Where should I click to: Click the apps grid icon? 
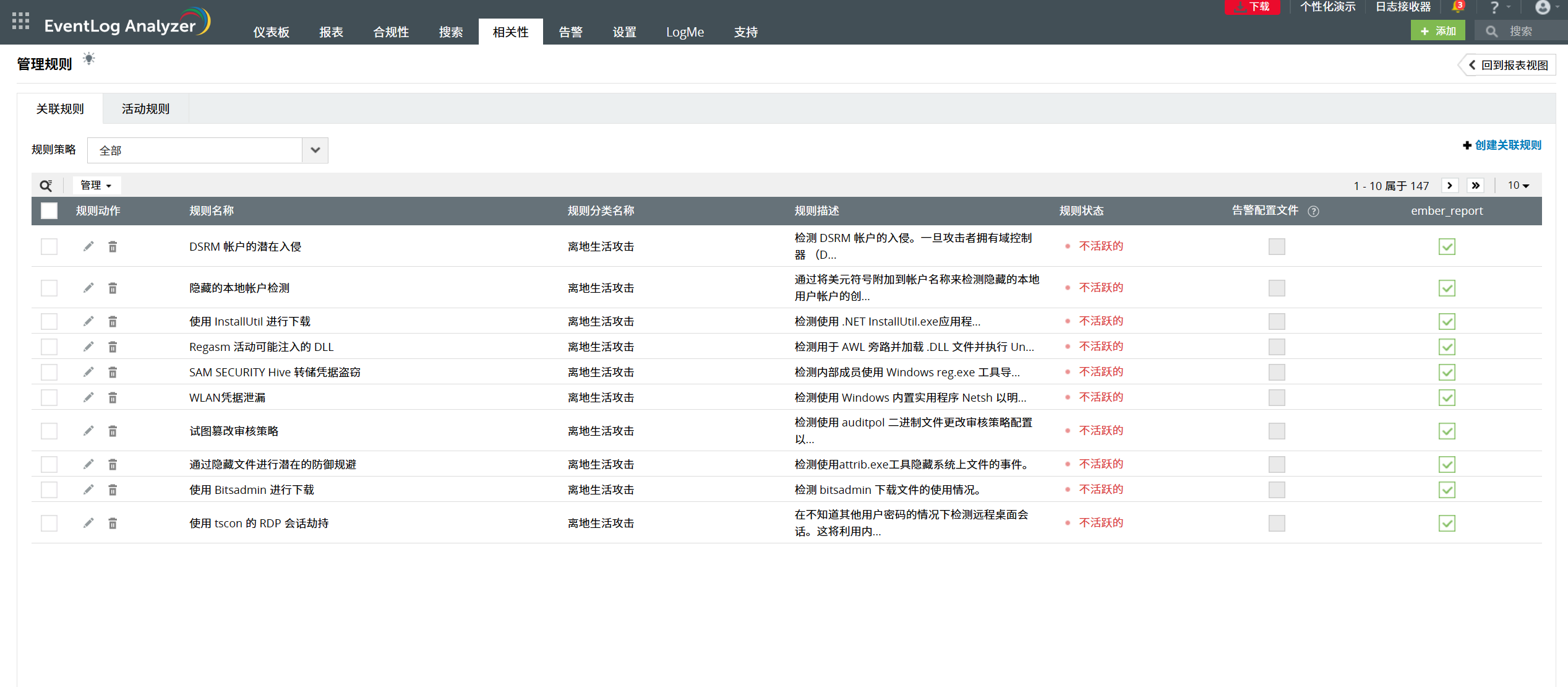pyautogui.click(x=20, y=21)
